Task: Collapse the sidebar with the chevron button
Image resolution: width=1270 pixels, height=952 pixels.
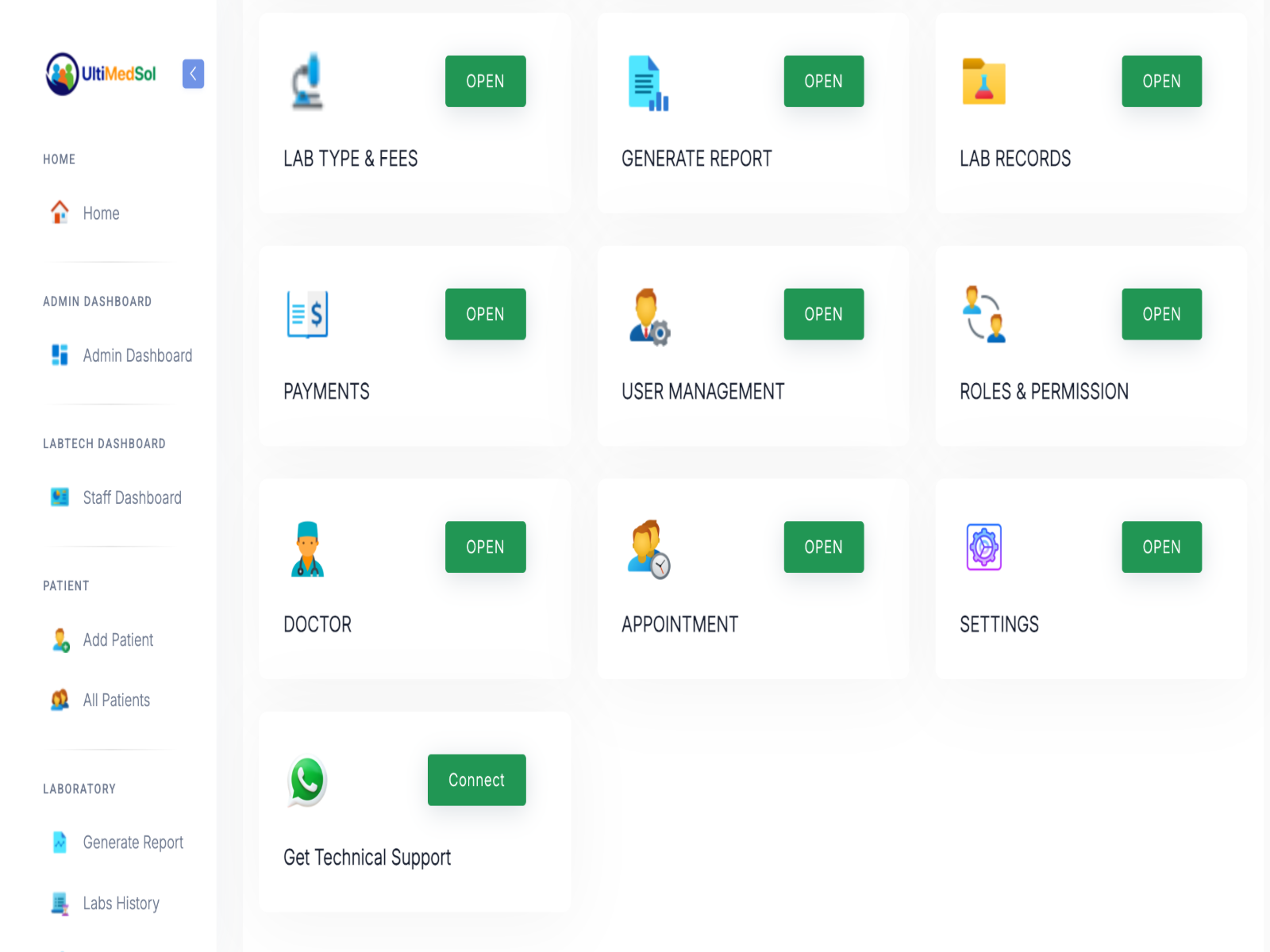Action: [x=193, y=74]
